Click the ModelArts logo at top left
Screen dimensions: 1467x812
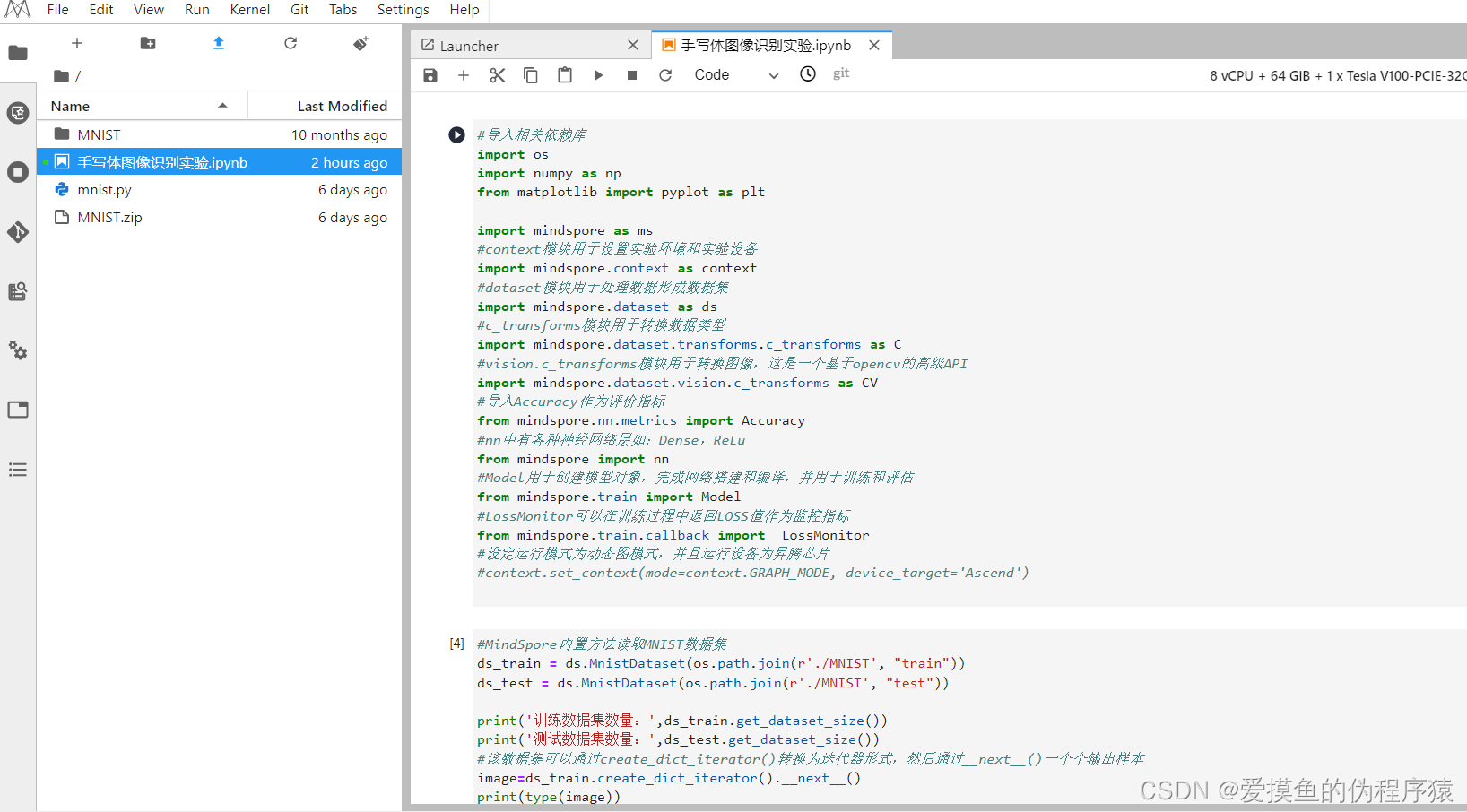click(18, 10)
